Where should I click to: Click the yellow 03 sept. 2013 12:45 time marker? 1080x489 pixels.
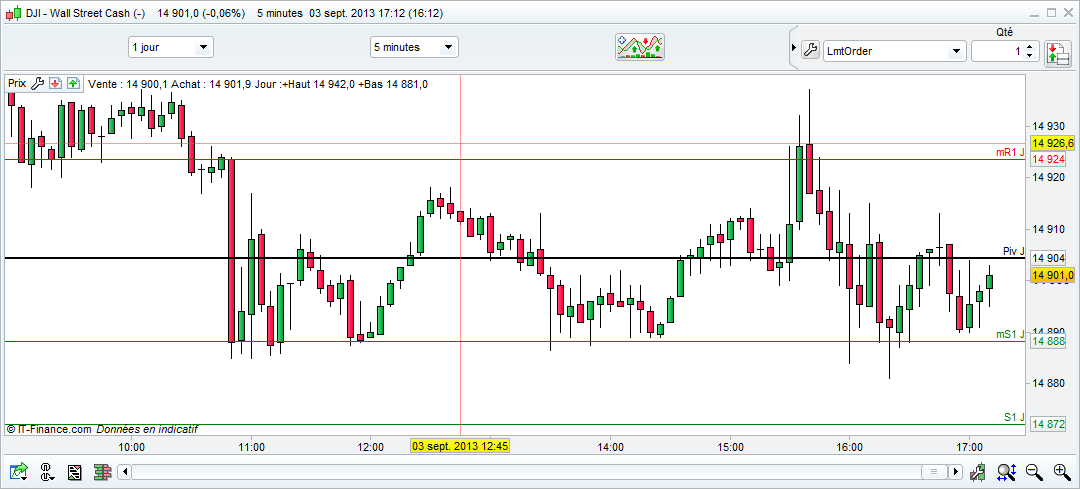click(460, 446)
